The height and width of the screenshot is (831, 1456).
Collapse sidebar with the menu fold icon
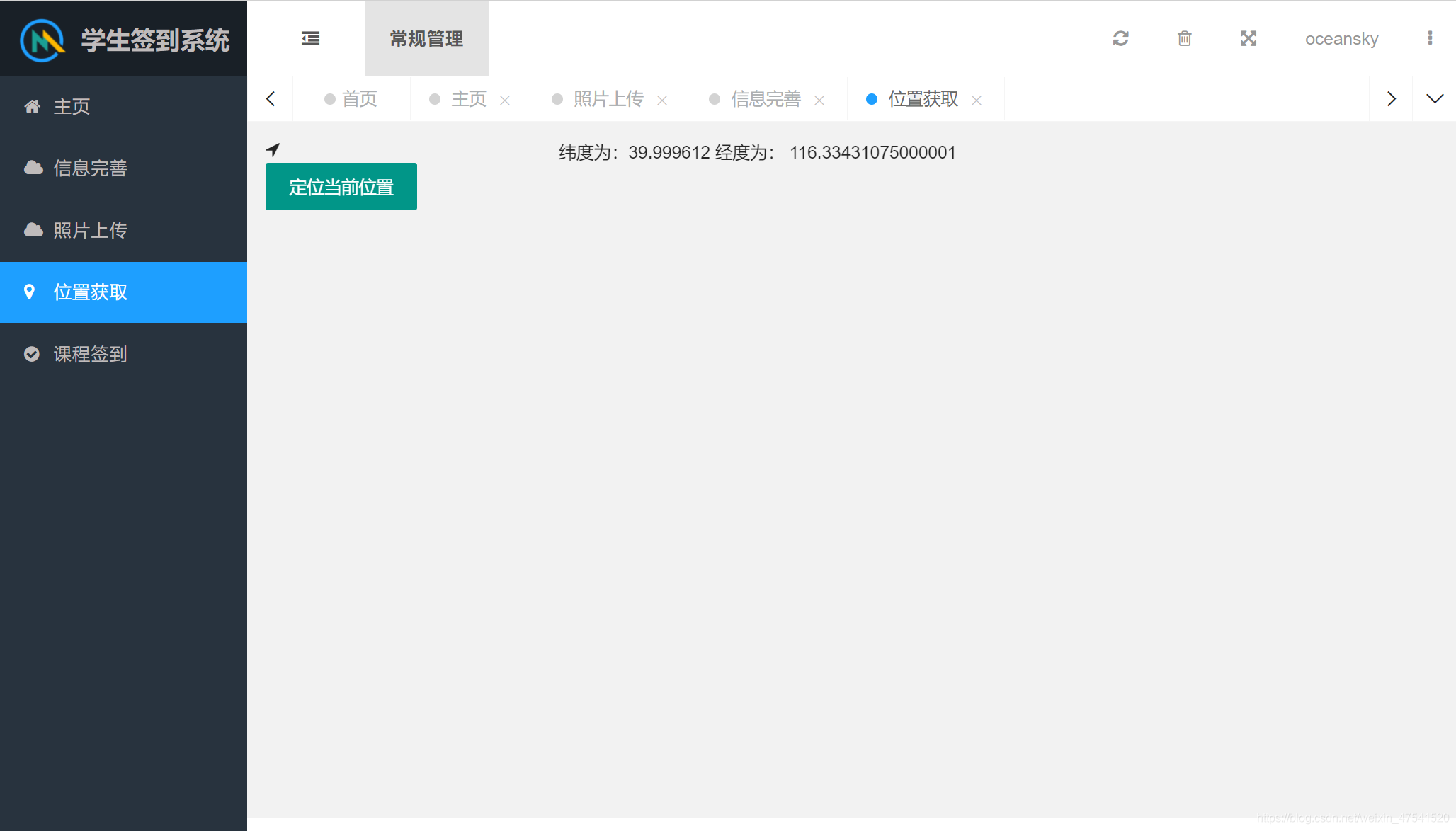point(310,38)
